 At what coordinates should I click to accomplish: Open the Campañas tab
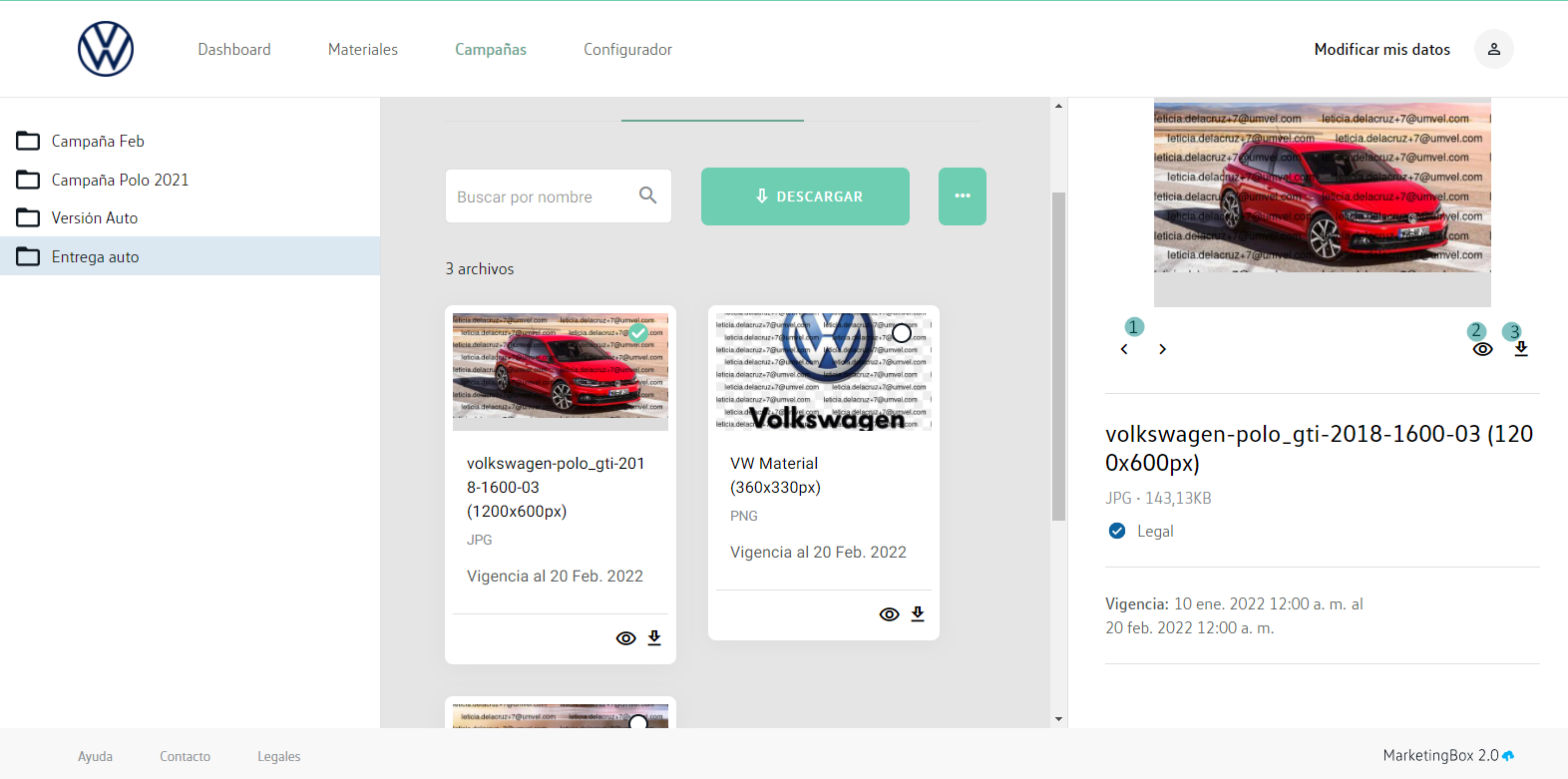coord(491,49)
